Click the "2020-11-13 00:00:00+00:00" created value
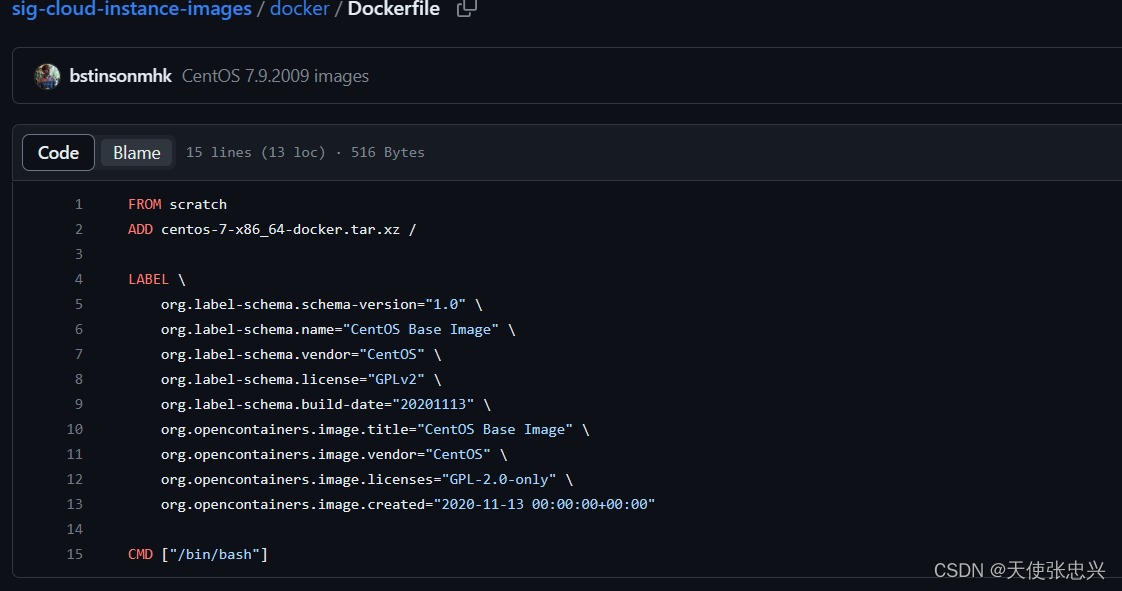 coord(544,504)
